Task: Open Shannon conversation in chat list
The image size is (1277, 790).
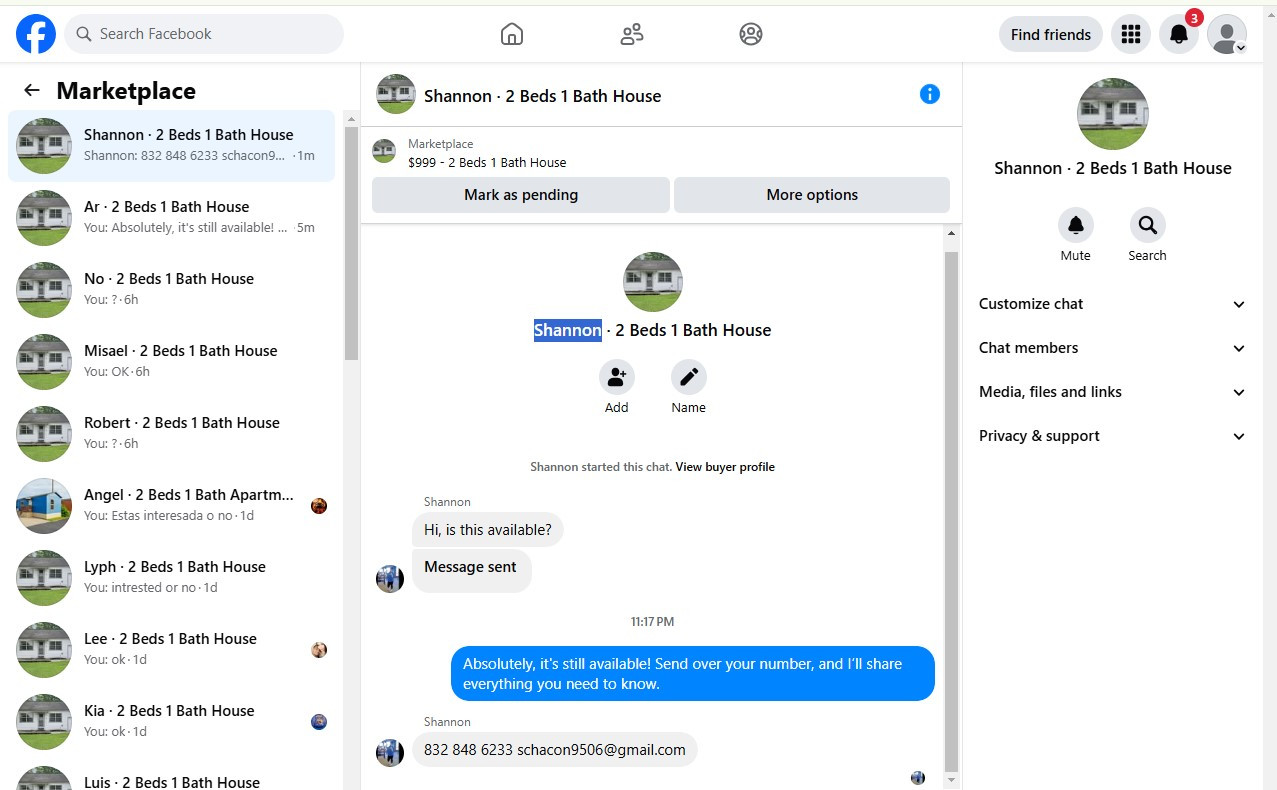Action: [171, 146]
